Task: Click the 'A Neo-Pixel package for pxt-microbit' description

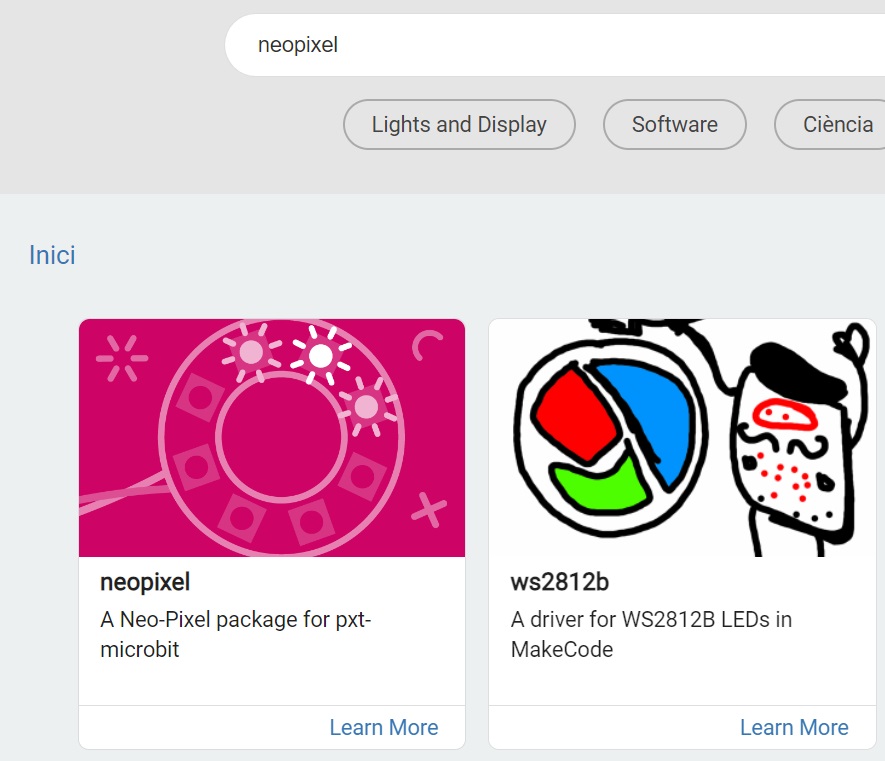Action: pyautogui.click(x=235, y=635)
